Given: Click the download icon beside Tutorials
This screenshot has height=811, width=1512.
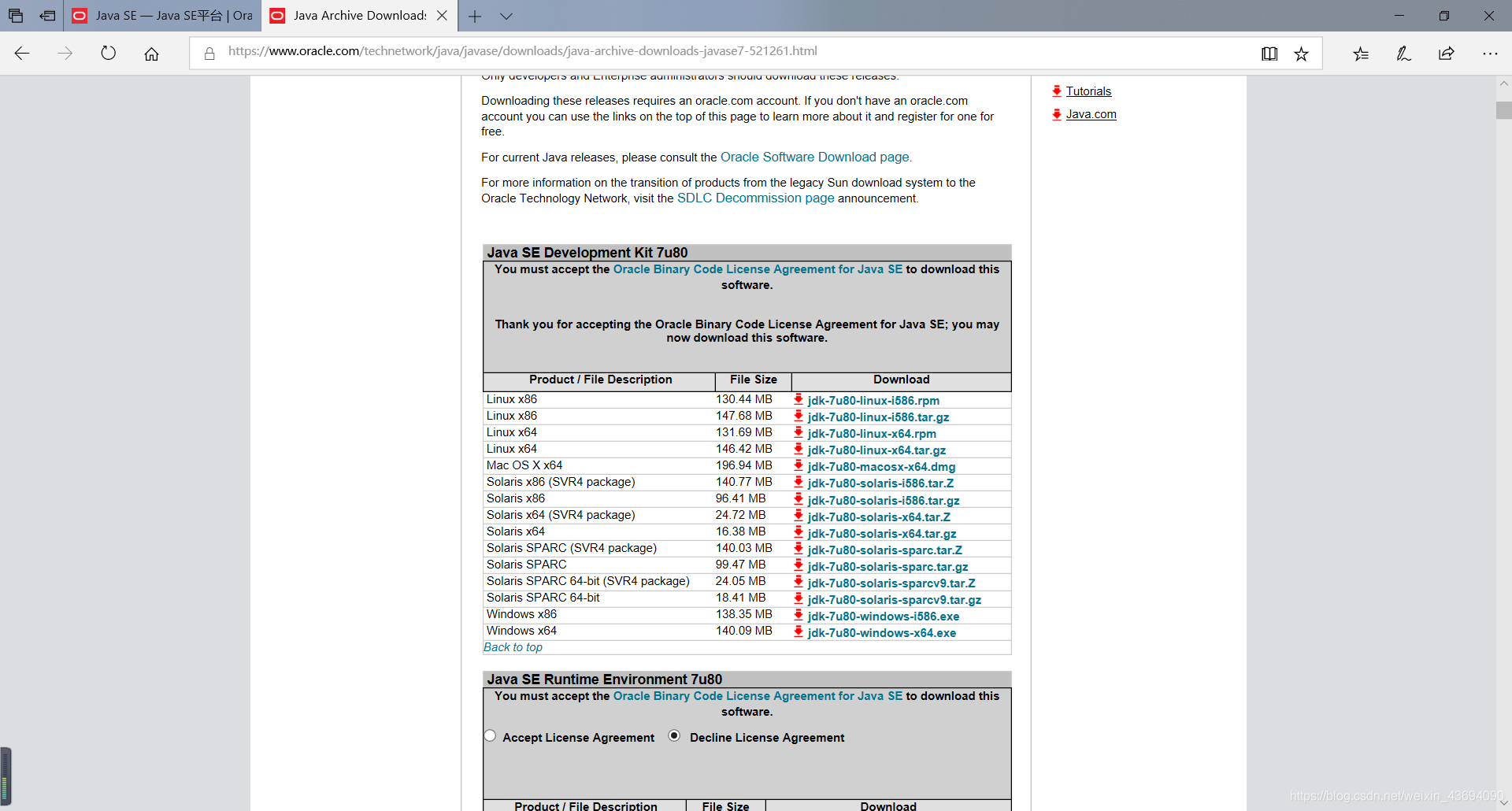Looking at the screenshot, I should click(x=1057, y=91).
